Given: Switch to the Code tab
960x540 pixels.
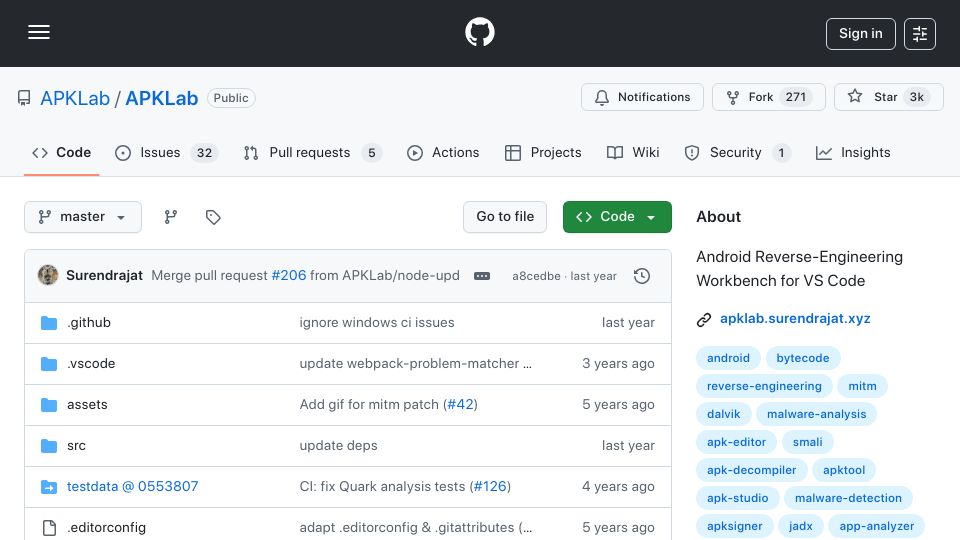Looking at the screenshot, I should pos(61,152).
